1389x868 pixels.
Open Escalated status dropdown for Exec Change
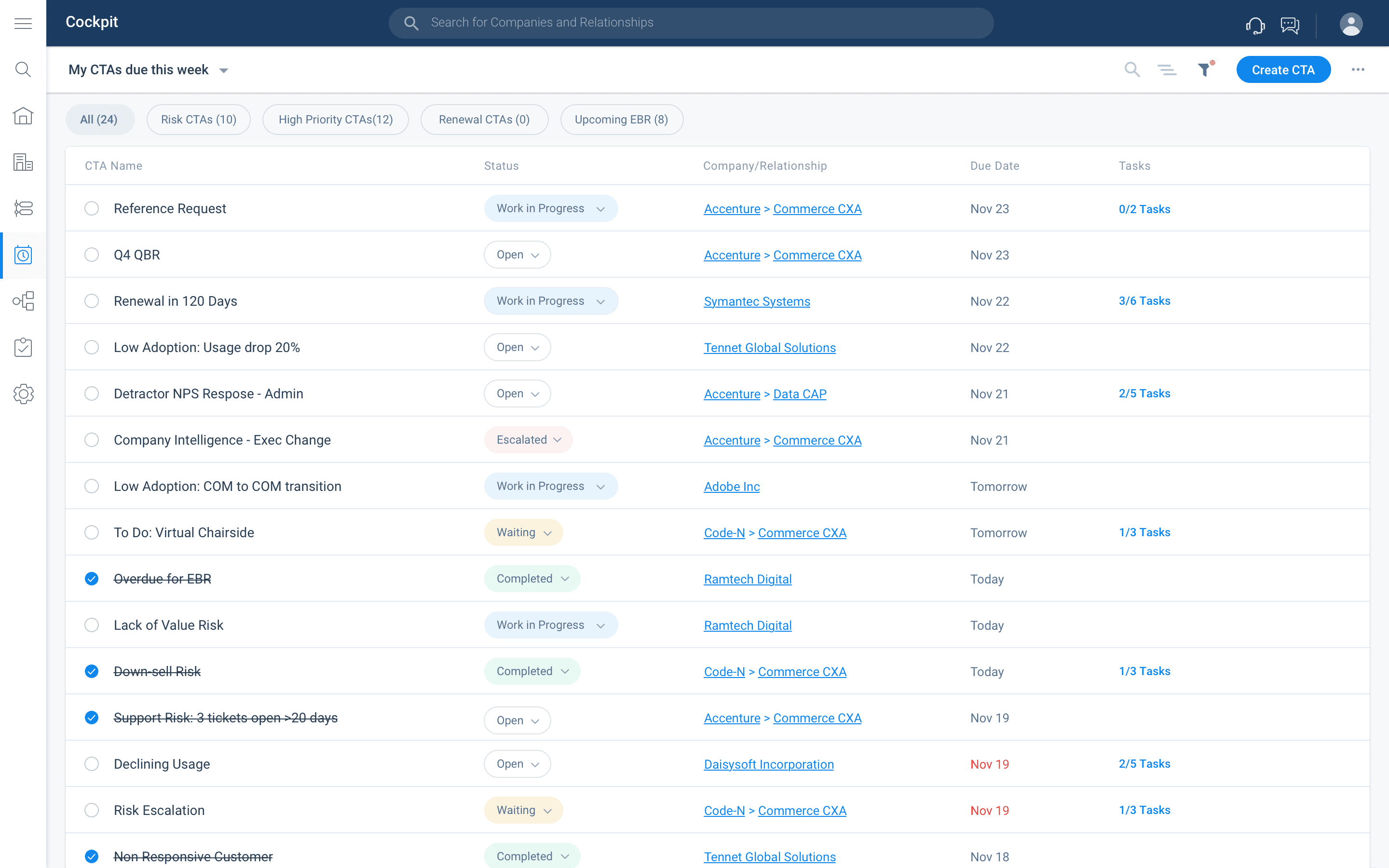528,440
